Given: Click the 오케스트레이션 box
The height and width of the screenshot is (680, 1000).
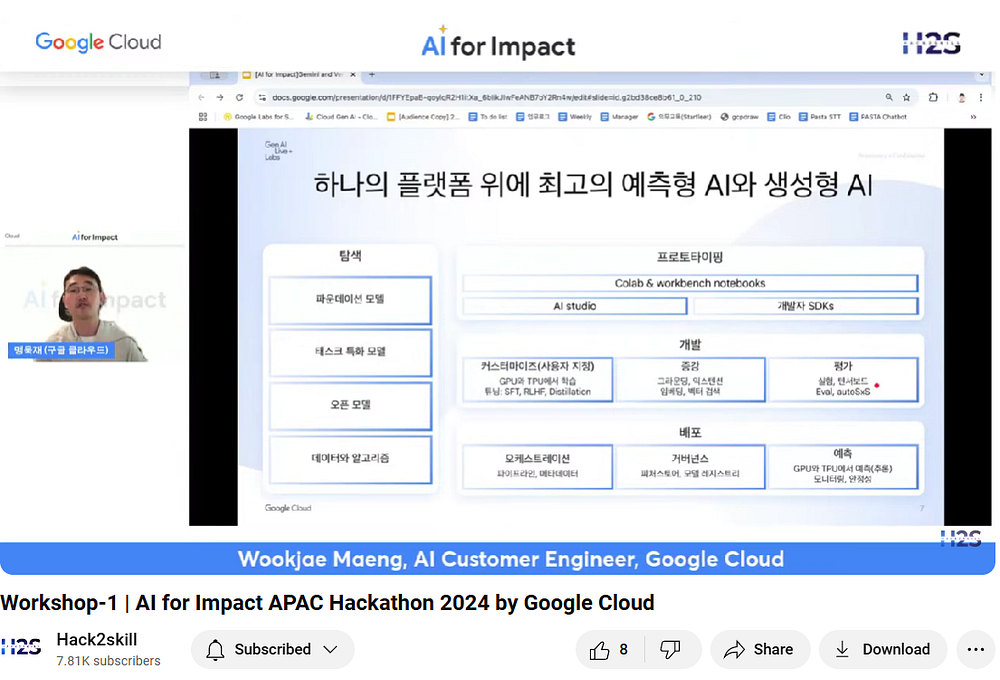Looking at the screenshot, I should 538,466.
